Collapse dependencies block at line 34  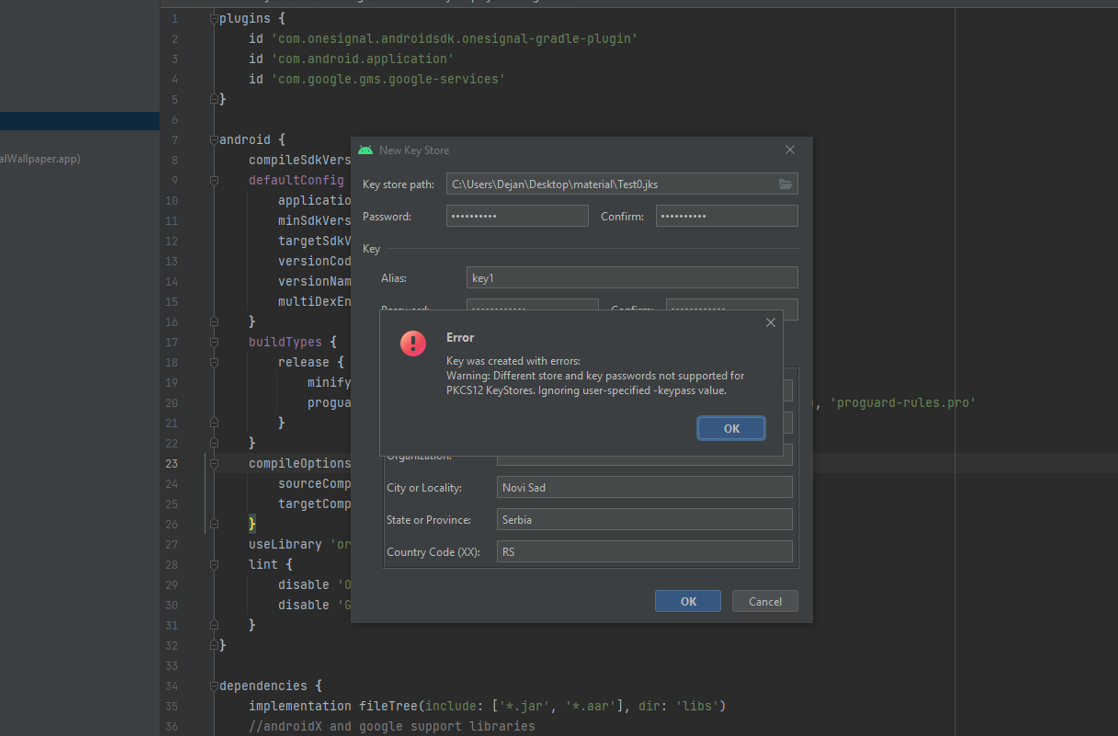pyautogui.click(x=214, y=686)
